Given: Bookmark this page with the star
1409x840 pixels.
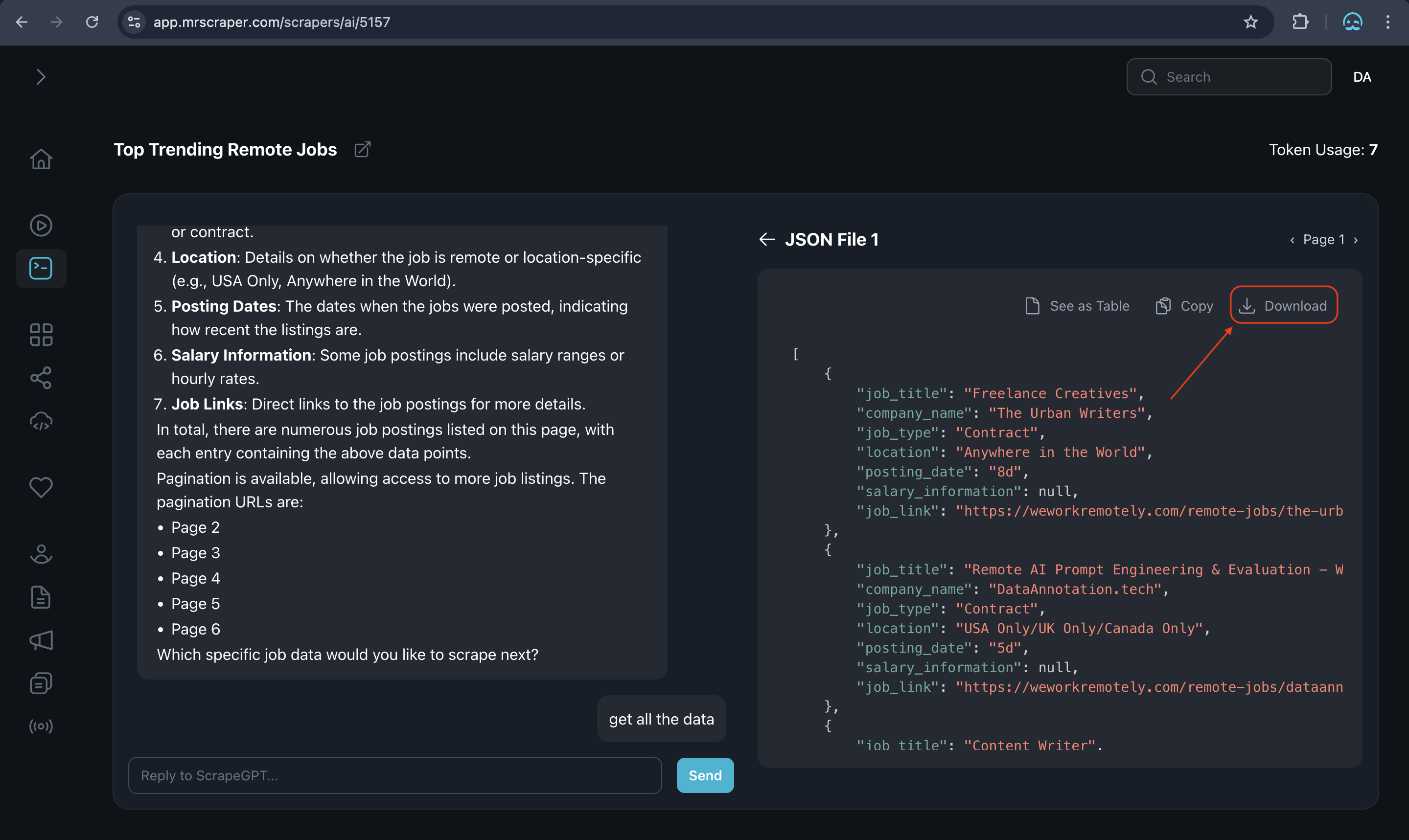Looking at the screenshot, I should (1250, 22).
